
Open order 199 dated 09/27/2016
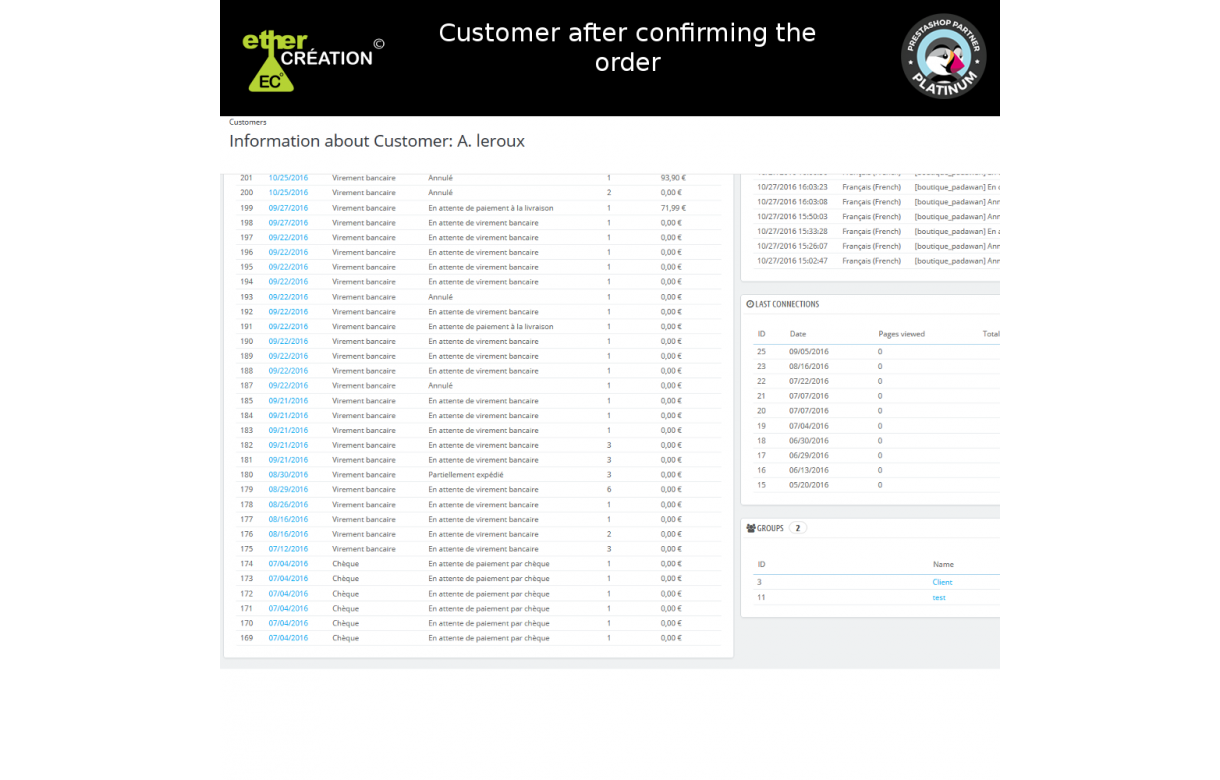tap(288, 208)
